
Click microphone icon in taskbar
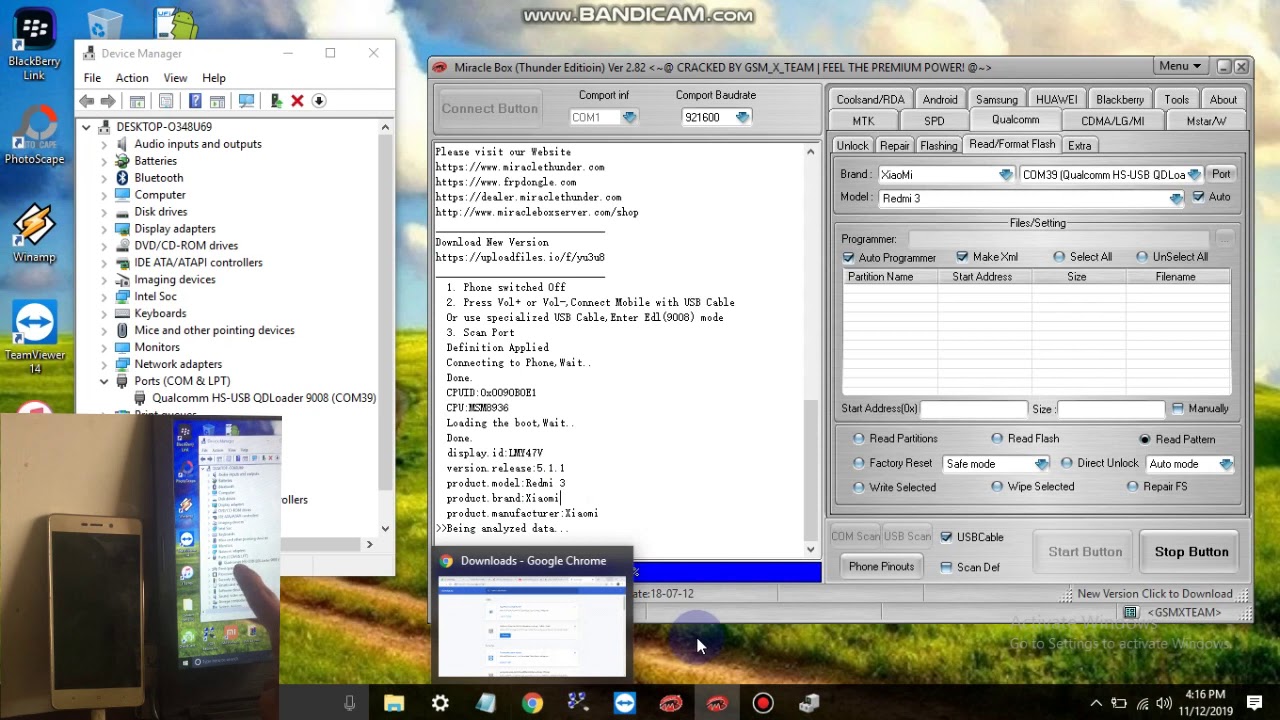pyautogui.click(x=349, y=704)
